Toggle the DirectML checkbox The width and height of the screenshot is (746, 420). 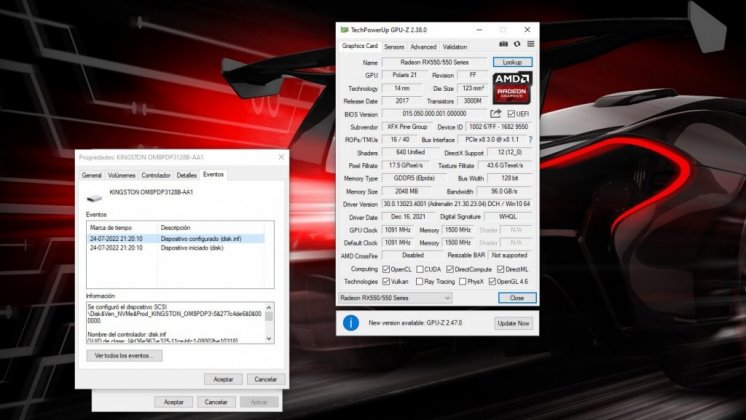pos(501,269)
